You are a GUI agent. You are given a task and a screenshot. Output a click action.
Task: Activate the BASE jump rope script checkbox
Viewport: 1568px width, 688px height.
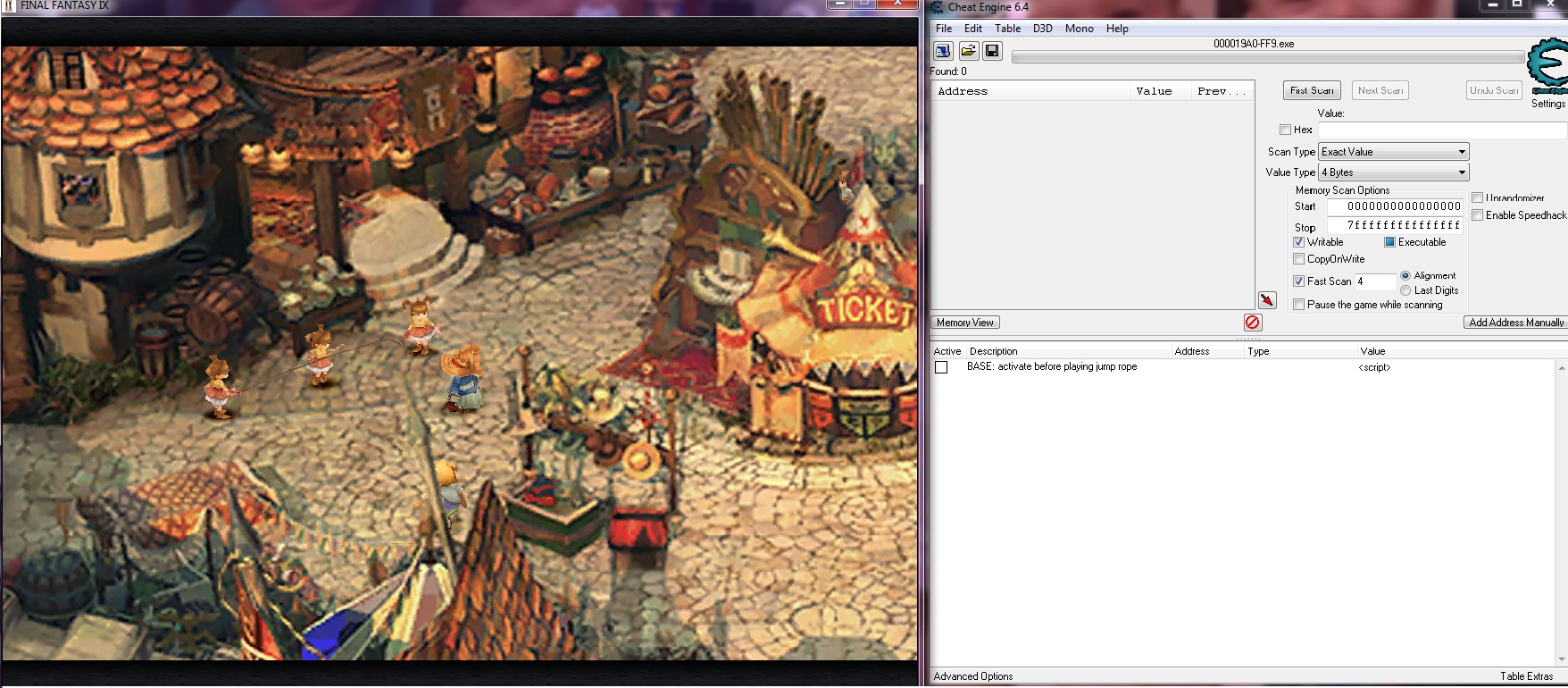[941, 367]
